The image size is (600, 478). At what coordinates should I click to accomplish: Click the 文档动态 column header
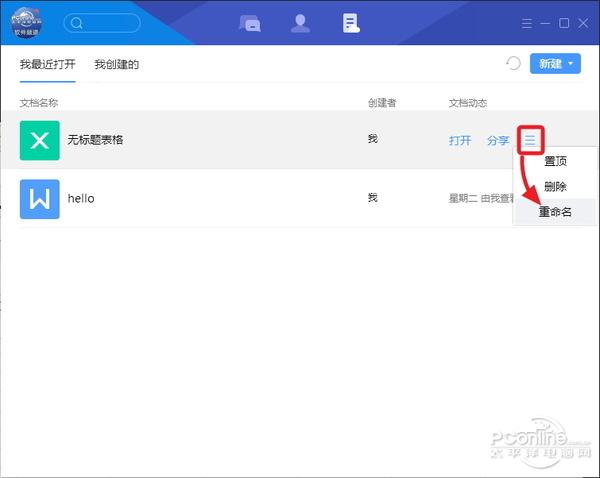[468, 103]
